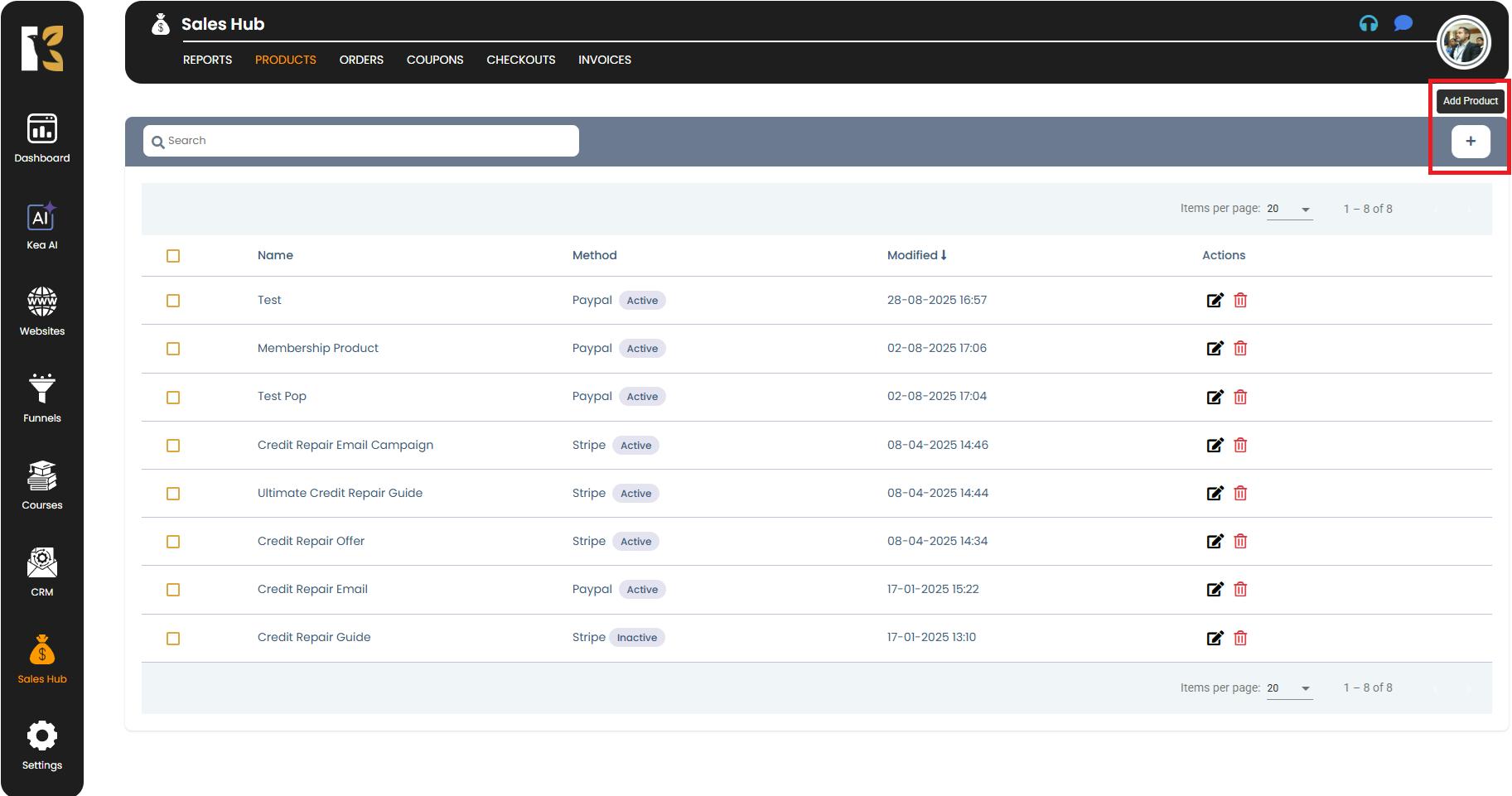The image size is (1512, 796).
Task: Go to the Funnels section
Action: point(41,398)
